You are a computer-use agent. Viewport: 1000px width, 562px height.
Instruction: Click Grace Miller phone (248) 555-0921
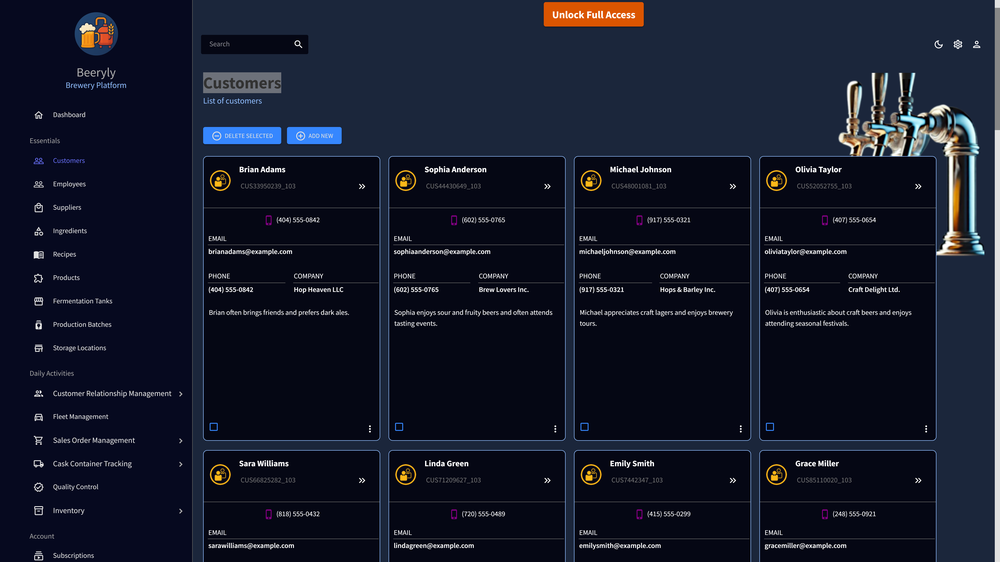pyautogui.click(x=853, y=514)
